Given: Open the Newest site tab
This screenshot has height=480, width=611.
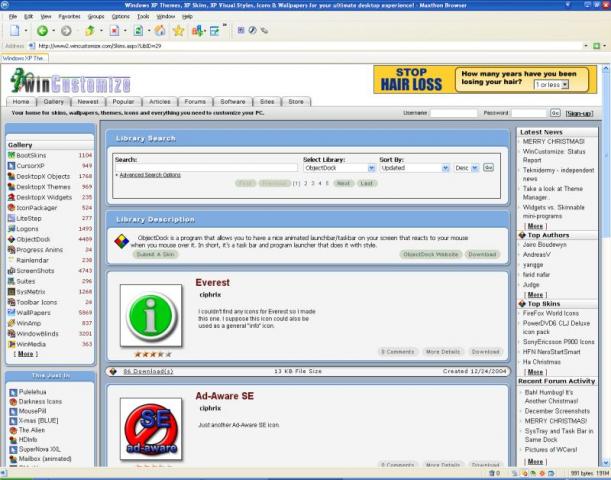Looking at the screenshot, I should (88, 101).
